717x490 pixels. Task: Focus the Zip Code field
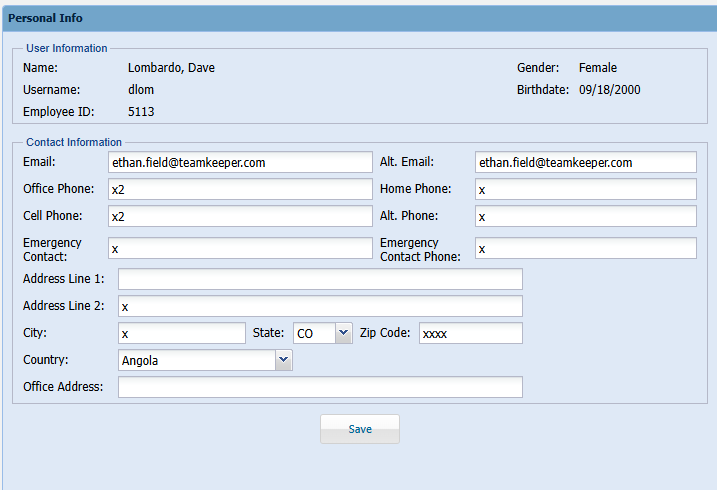click(x=470, y=333)
